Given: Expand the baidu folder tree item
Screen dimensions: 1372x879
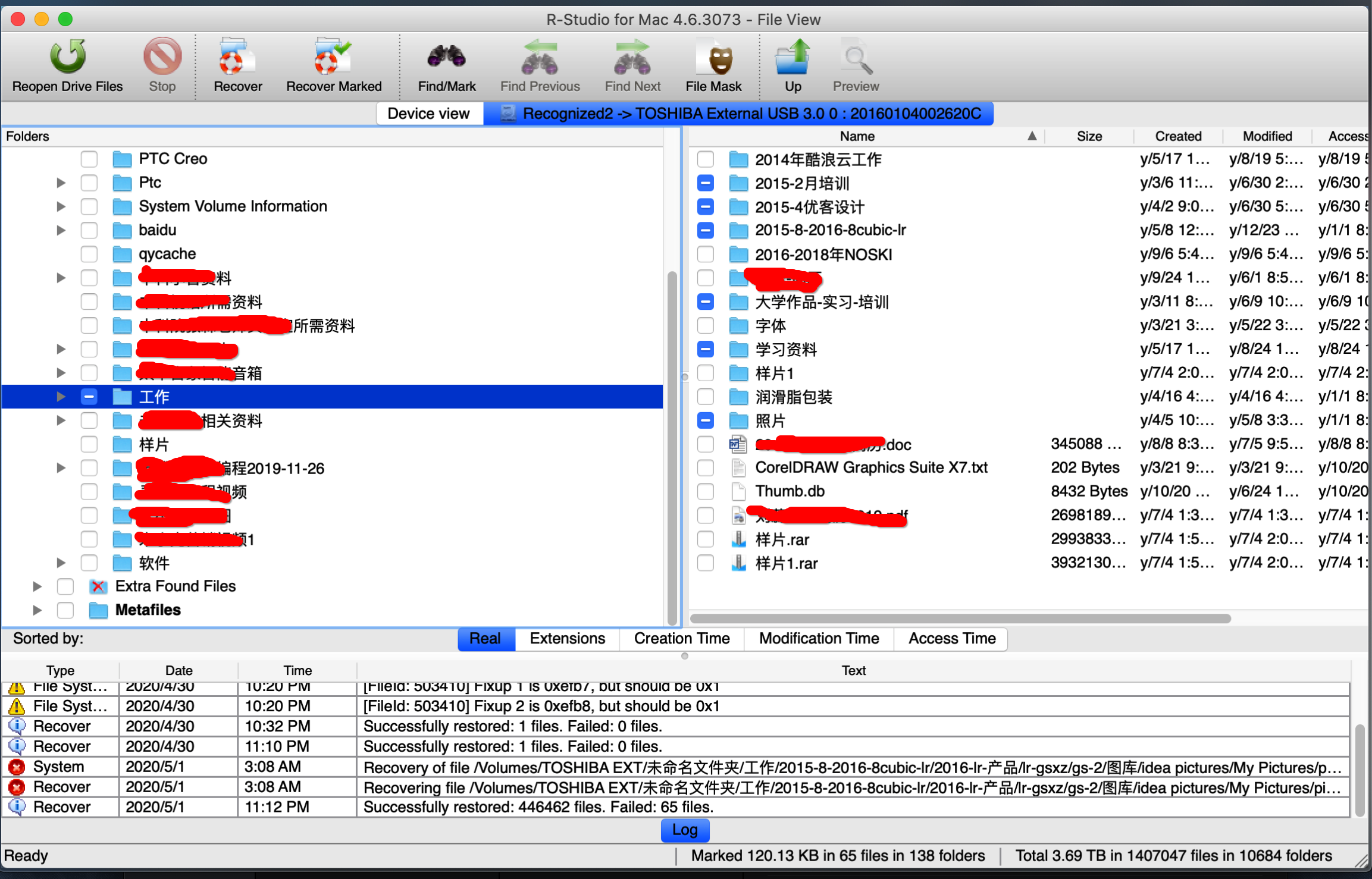Looking at the screenshot, I should pos(60,230).
